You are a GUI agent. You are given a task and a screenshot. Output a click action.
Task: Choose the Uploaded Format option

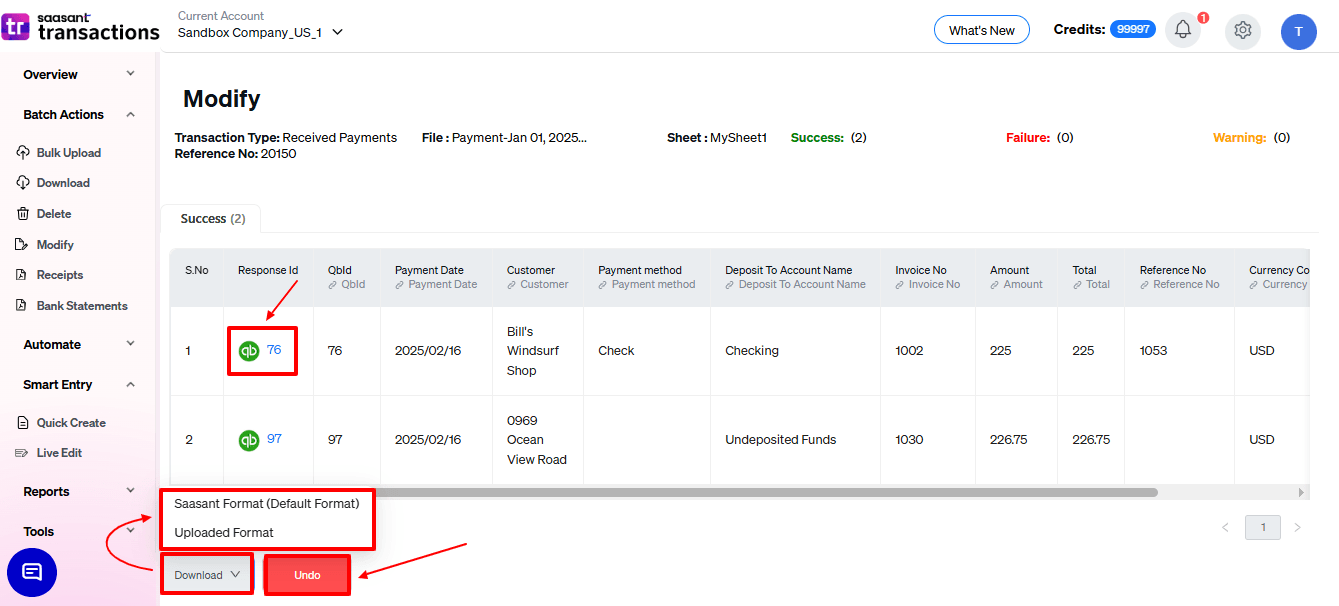[x=224, y=533]
